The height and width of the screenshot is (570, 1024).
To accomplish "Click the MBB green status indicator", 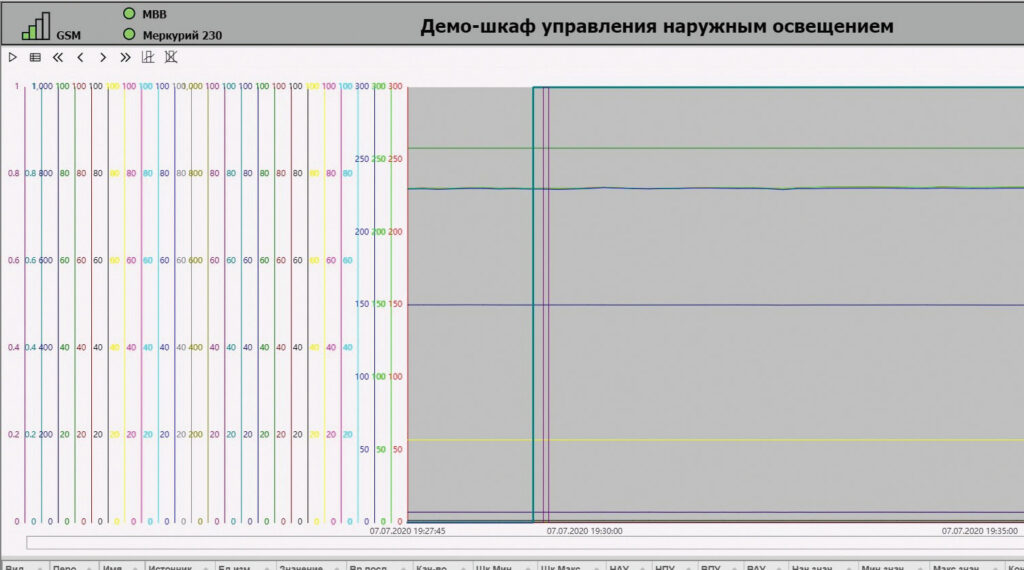I will pyautogui.click(x=128, y=14).
